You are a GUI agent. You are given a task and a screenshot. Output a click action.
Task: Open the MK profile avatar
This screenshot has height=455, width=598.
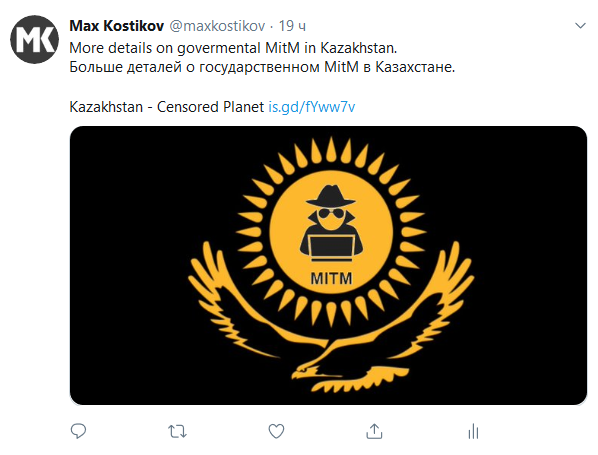tap(34, 39)
